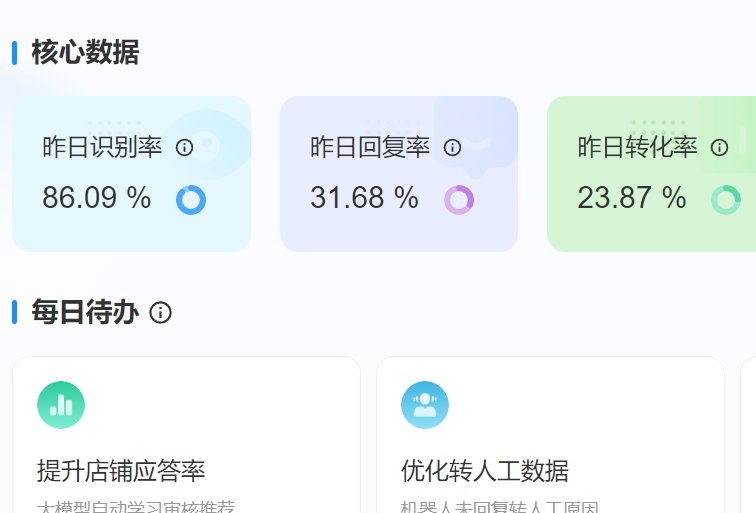Click the info icon beside 昨日回复率
This screenshot has width=756, height=513.
pyautogui.click(x=452, y=148)
